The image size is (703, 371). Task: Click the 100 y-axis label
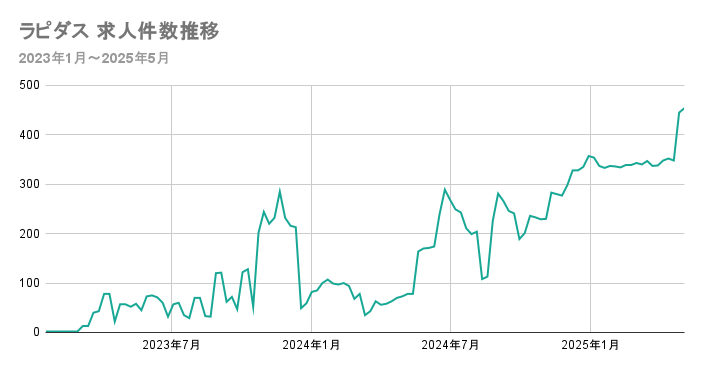tap(29, 283)
